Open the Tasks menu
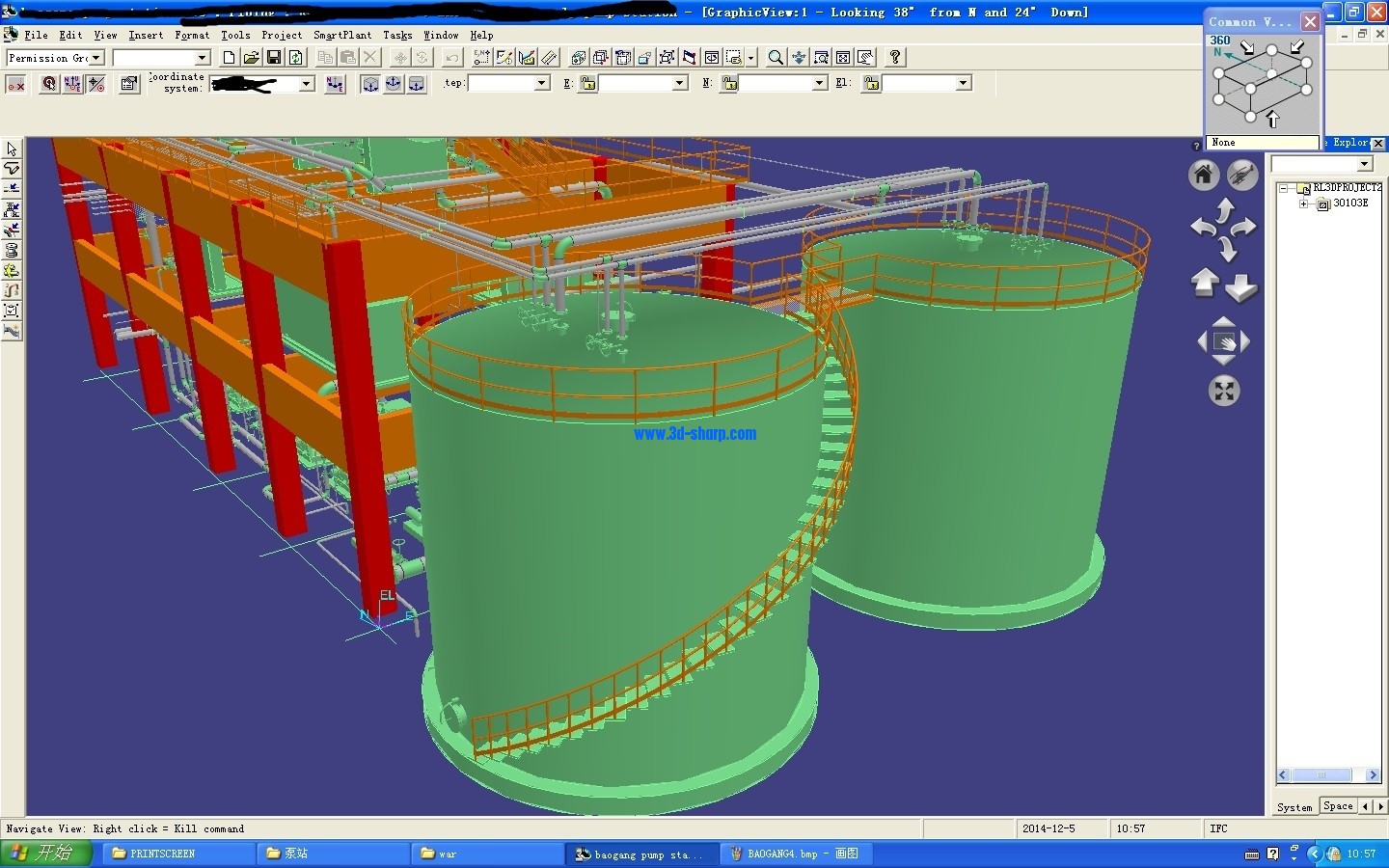 pos(397,35)
